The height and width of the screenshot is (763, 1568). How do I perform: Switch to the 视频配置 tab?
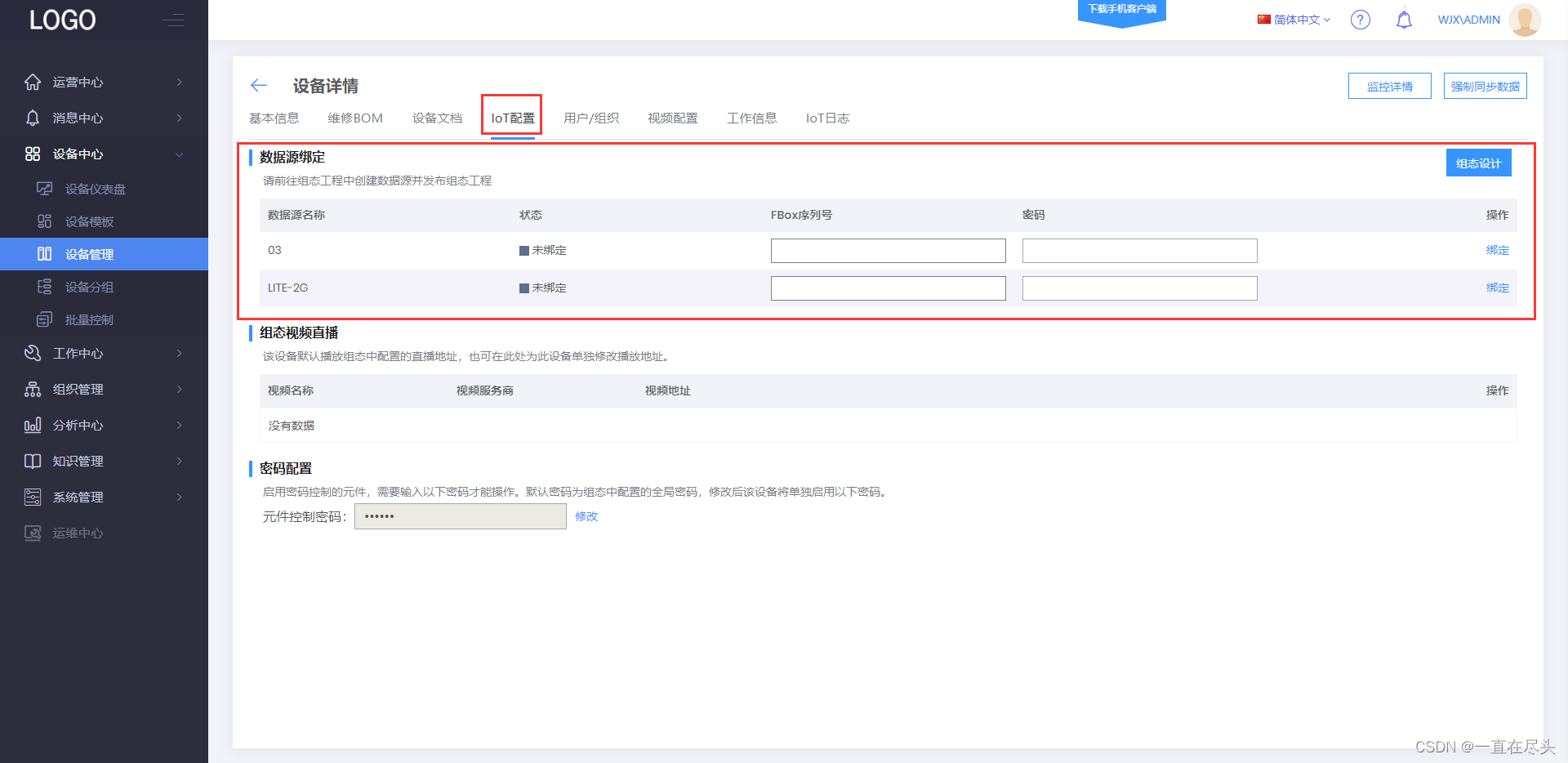click(x=673, y=118)
